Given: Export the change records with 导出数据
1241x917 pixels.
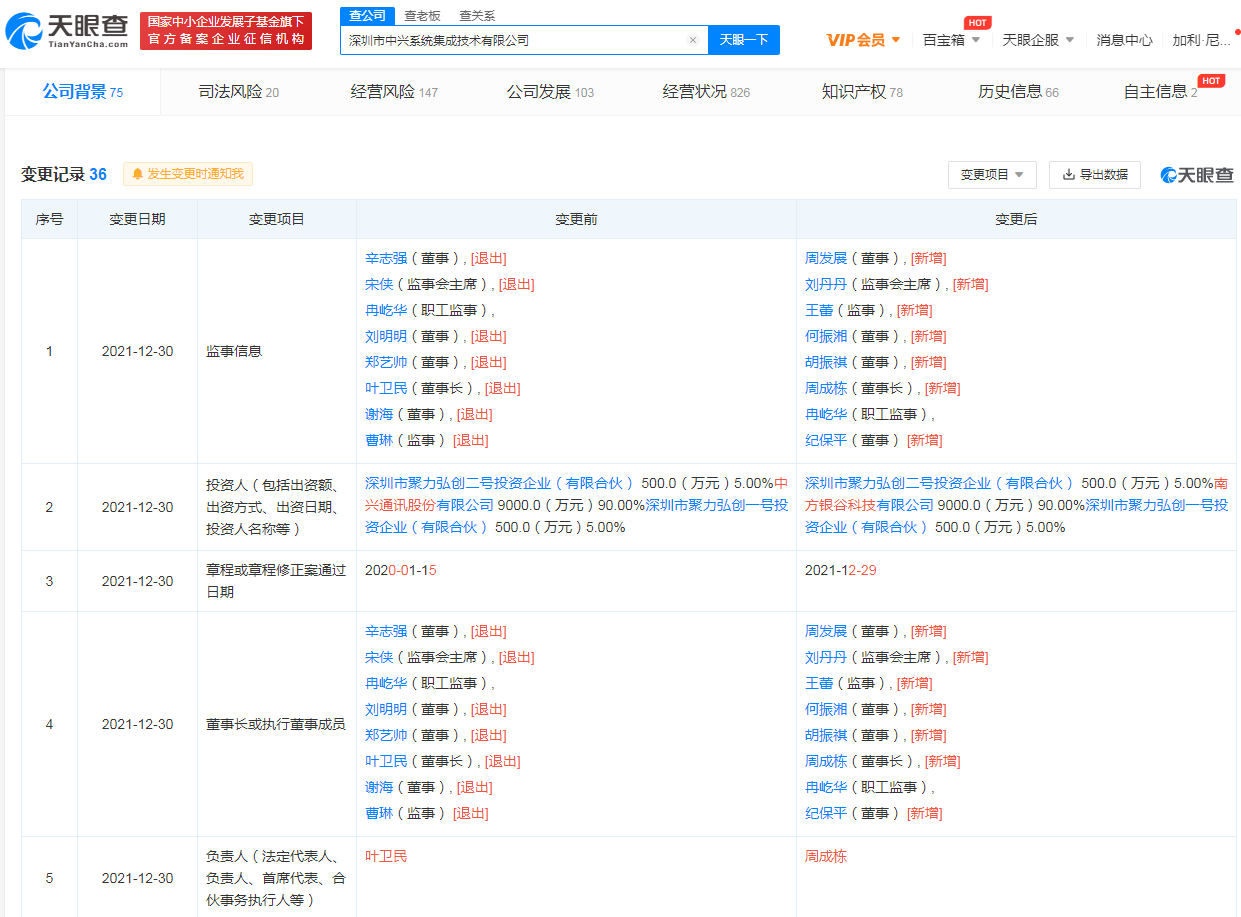Looking at the screenshot, I should [x=1095, y=175].
